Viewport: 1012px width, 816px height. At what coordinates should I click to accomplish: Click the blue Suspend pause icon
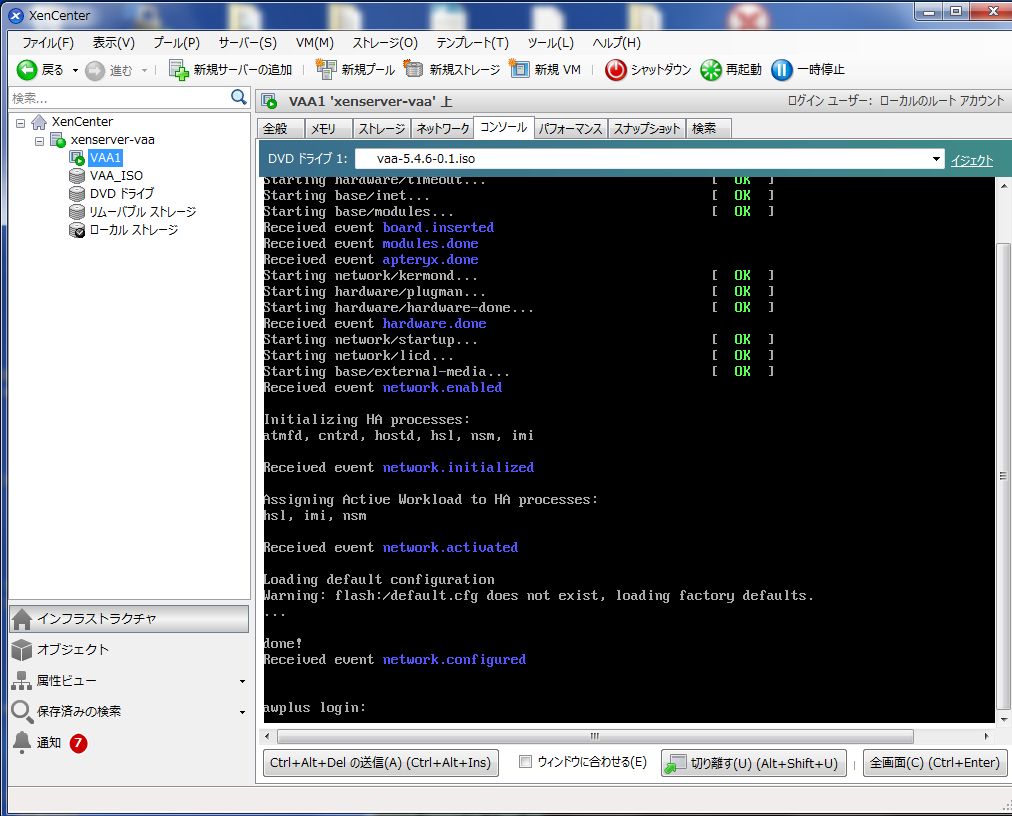click(x=782, y=70)
